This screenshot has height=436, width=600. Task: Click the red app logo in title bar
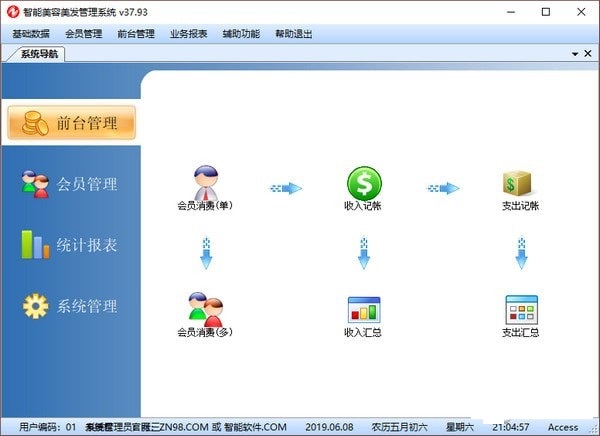pyautogui.click(x=13, y=12)
